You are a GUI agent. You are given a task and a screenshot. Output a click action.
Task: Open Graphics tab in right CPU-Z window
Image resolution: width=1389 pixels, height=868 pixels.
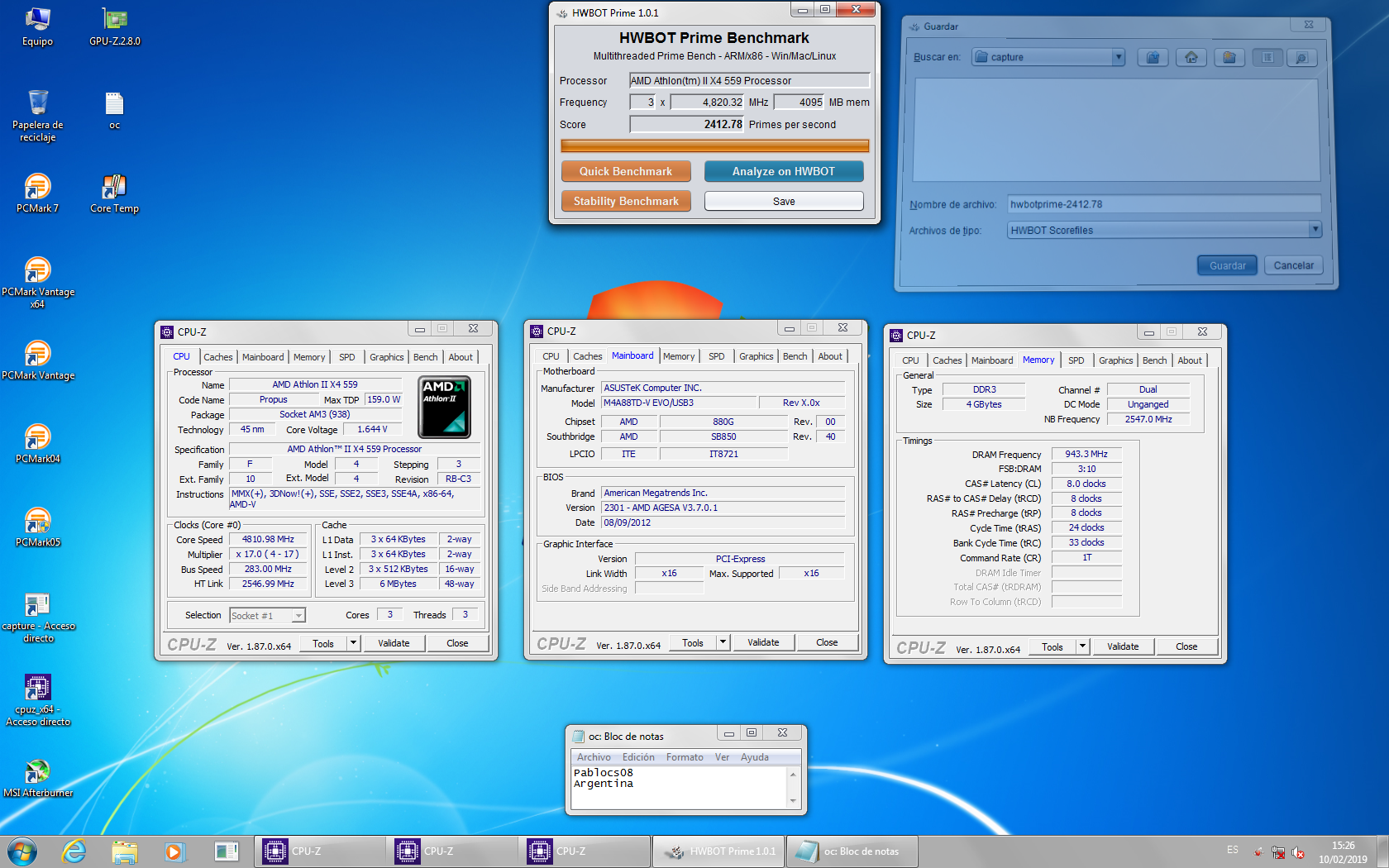tap(1116, 360)
